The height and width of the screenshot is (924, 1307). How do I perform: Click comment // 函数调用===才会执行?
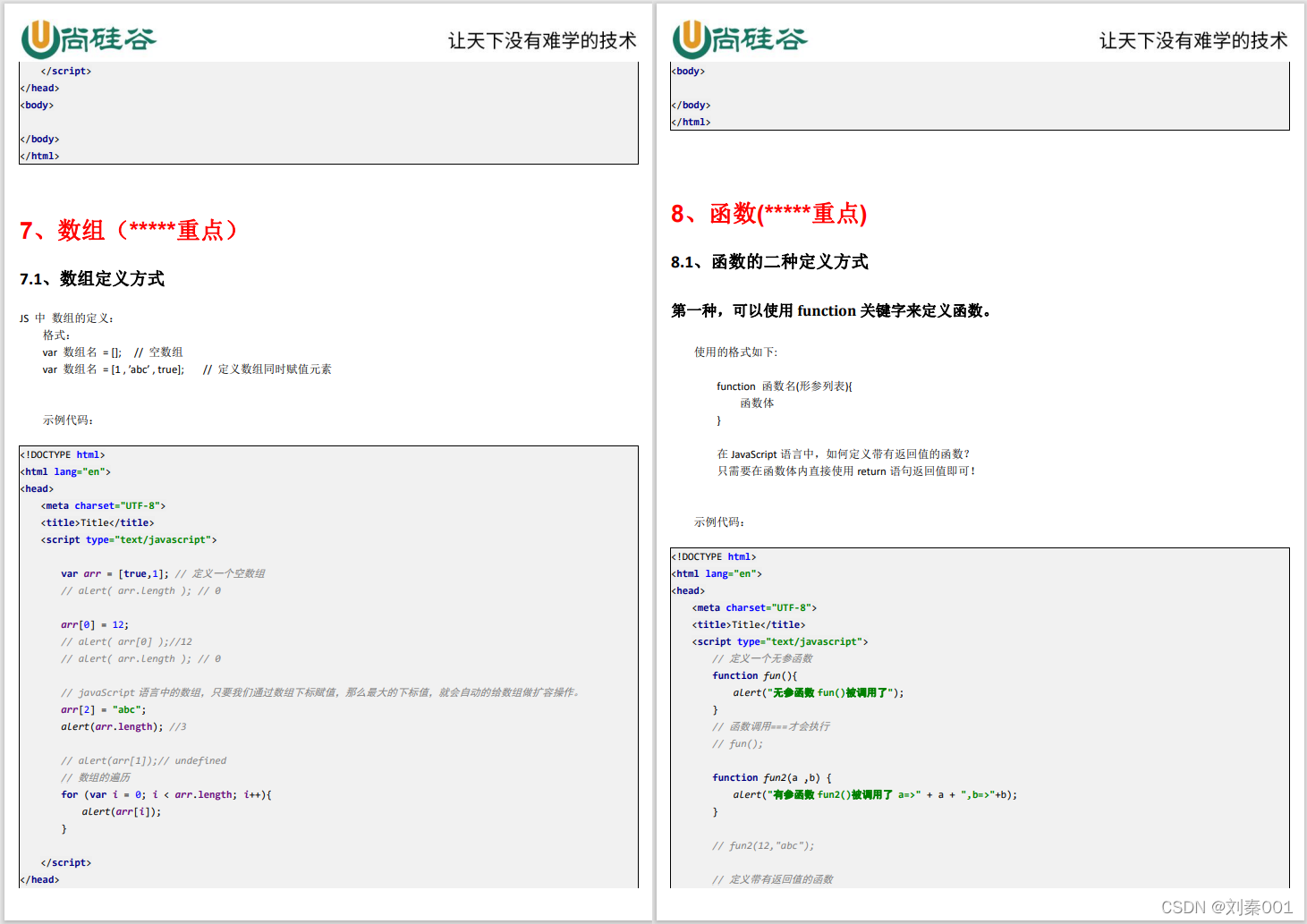[771, 727]
